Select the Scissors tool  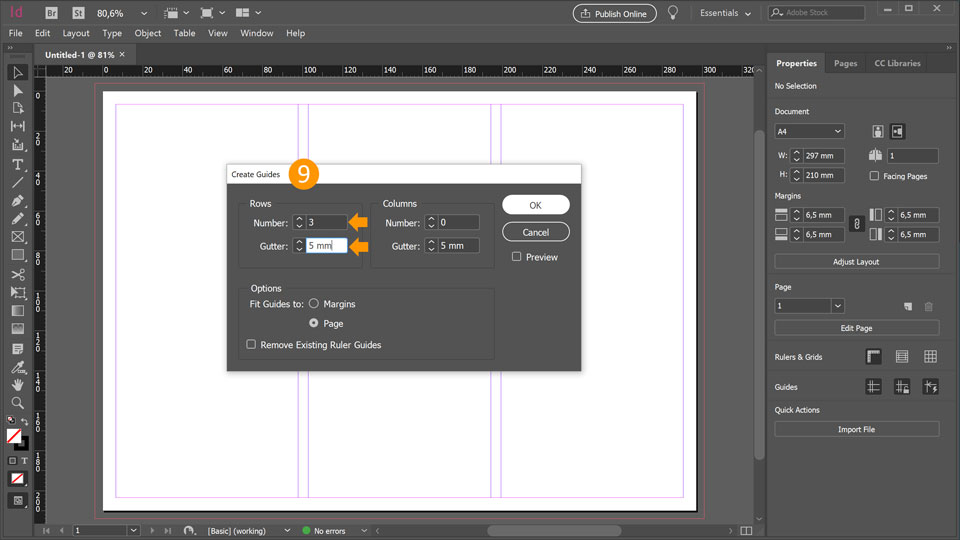coord(18,274)
